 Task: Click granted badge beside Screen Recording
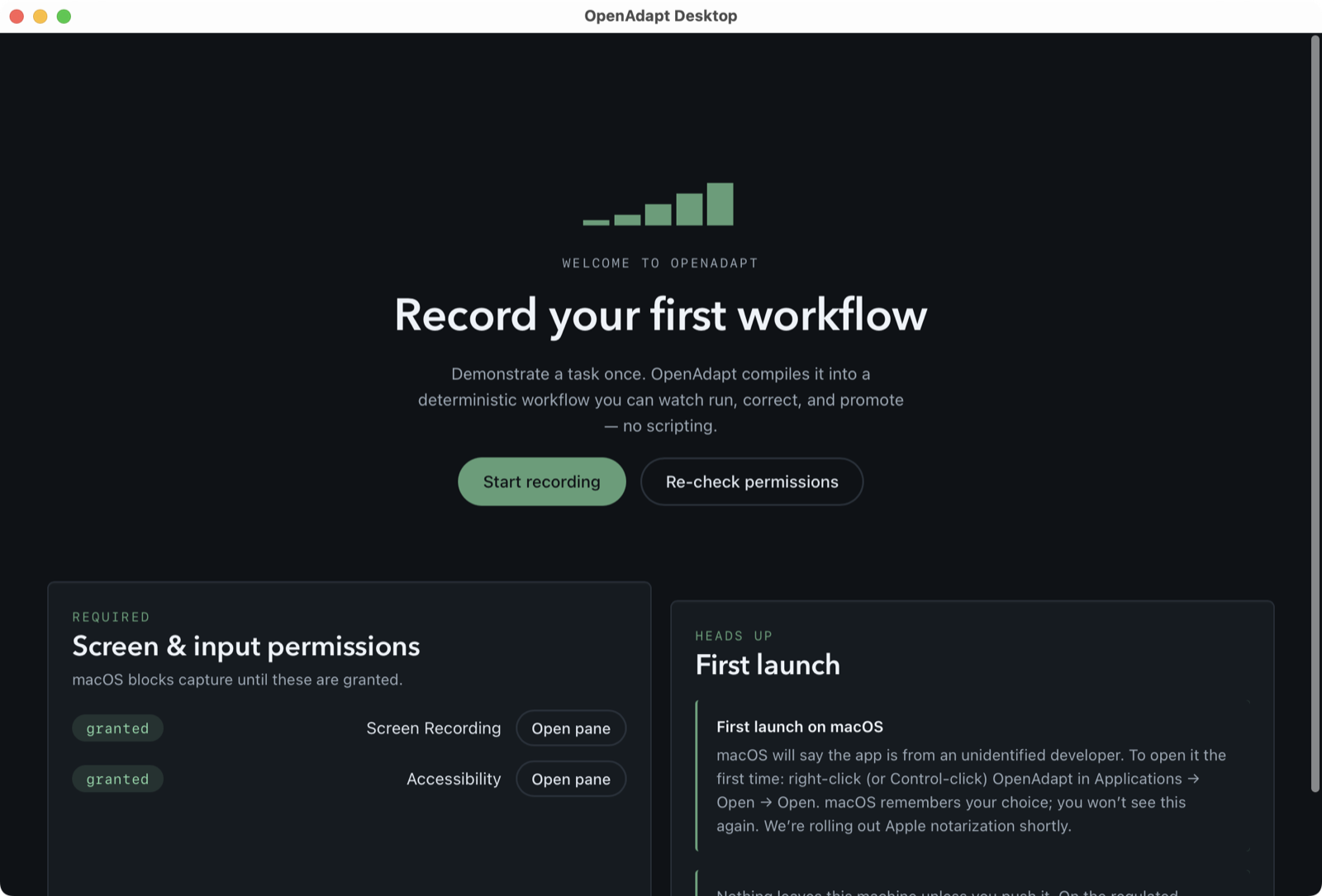click(x=117, y=728)
